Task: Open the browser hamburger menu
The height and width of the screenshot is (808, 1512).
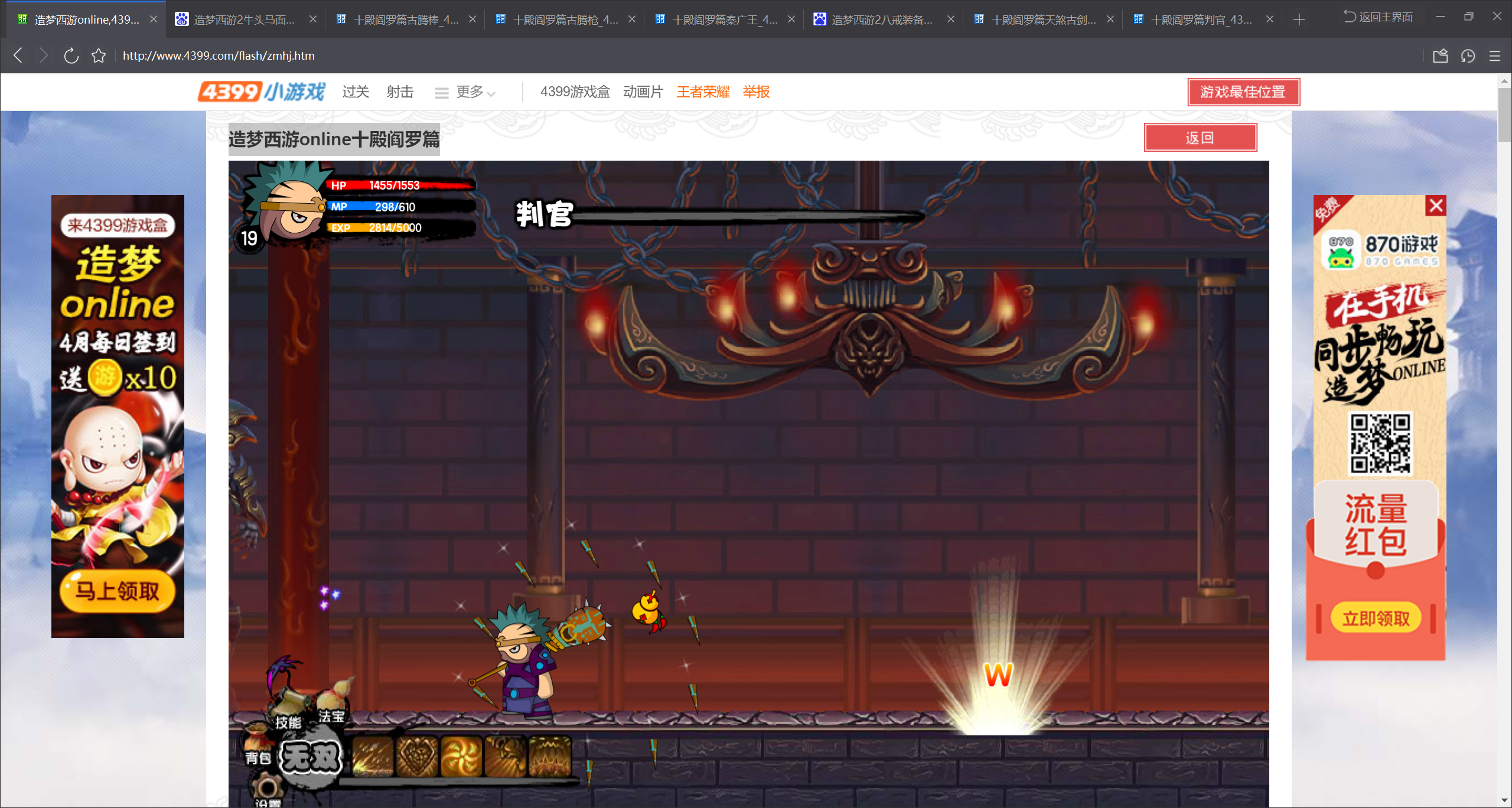Action: pos(1495,56)
